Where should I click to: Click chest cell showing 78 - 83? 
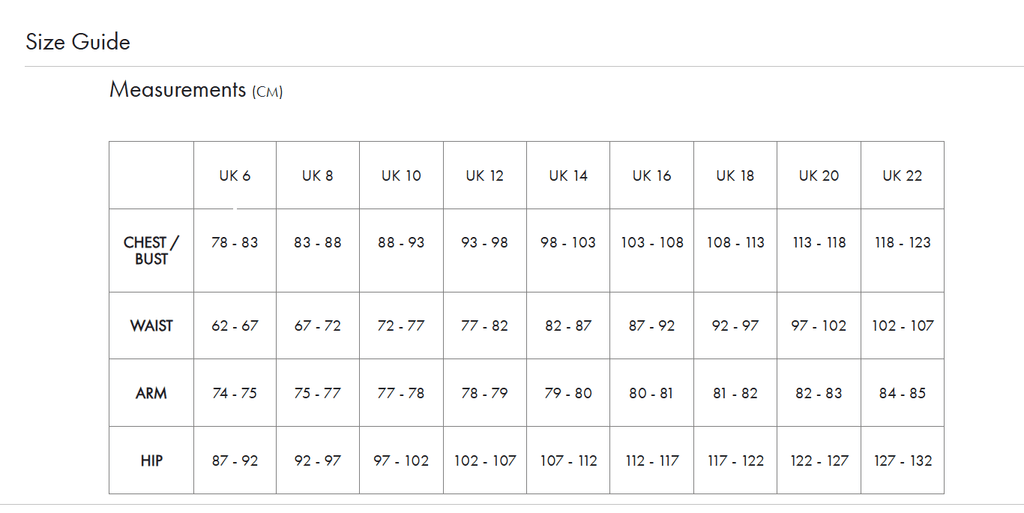pyautogui.click(x=235, y=243)
